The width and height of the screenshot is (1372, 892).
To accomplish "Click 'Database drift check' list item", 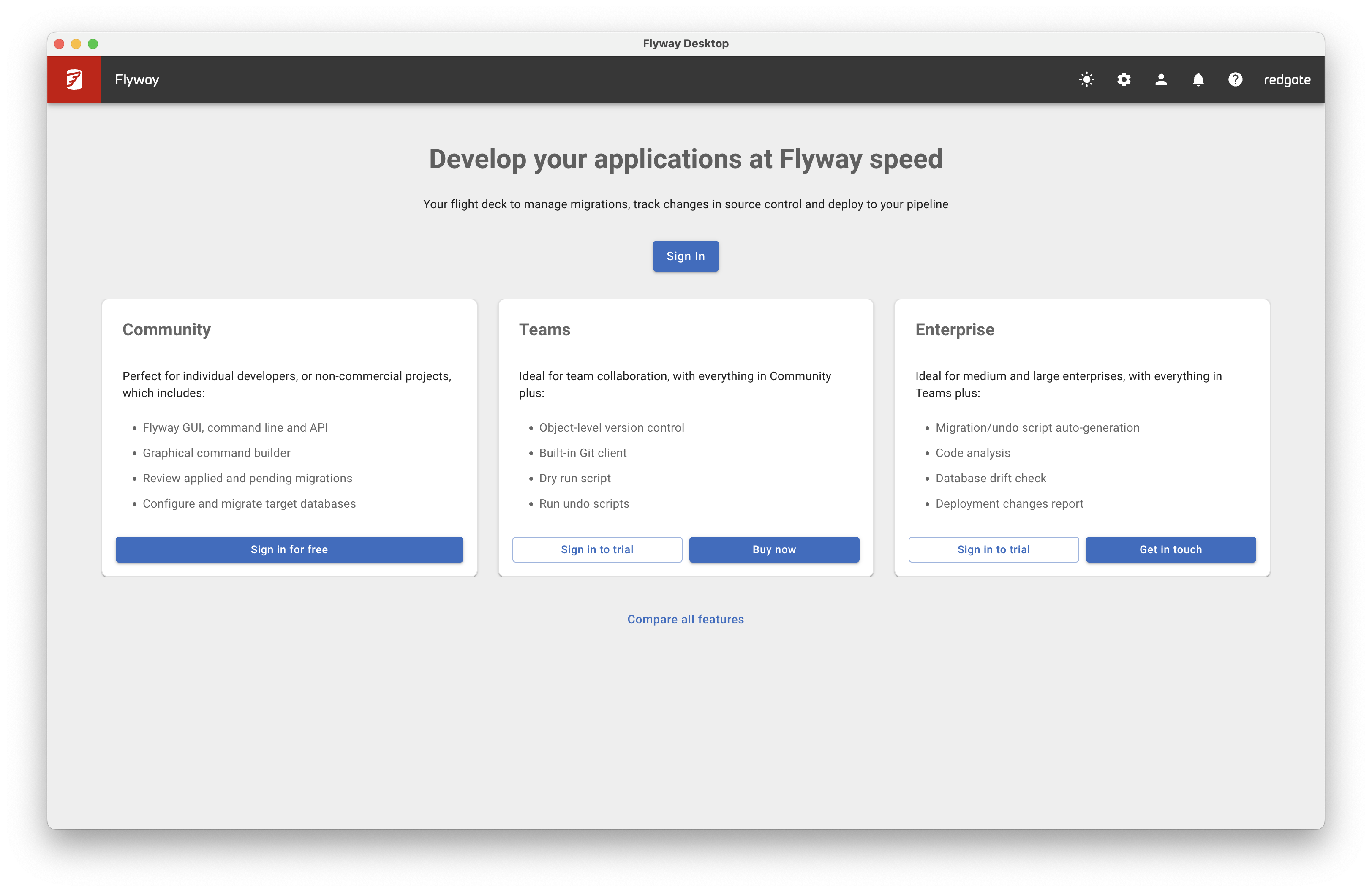I will (x=991, y=478).
